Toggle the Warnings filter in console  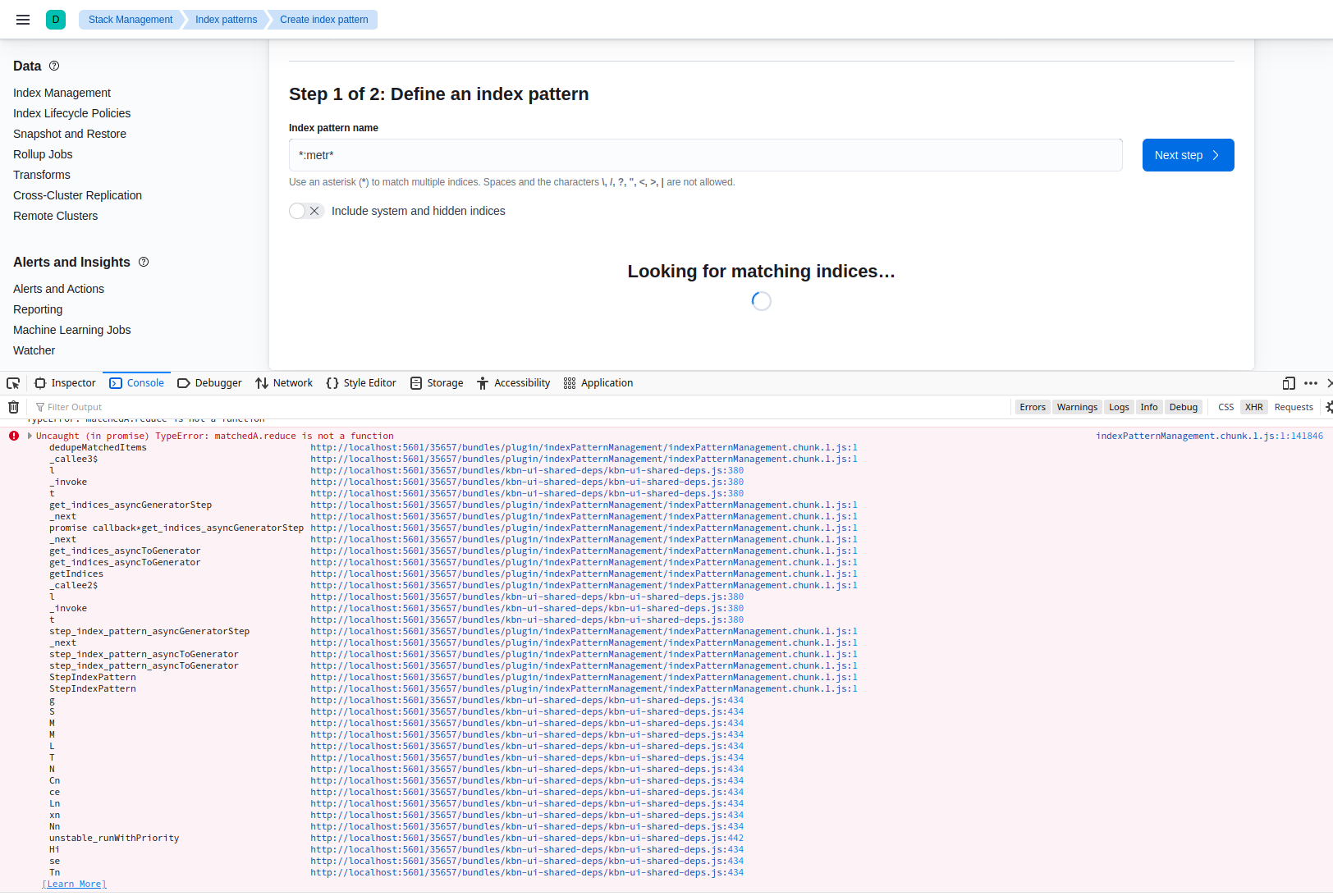[1077, 407]
